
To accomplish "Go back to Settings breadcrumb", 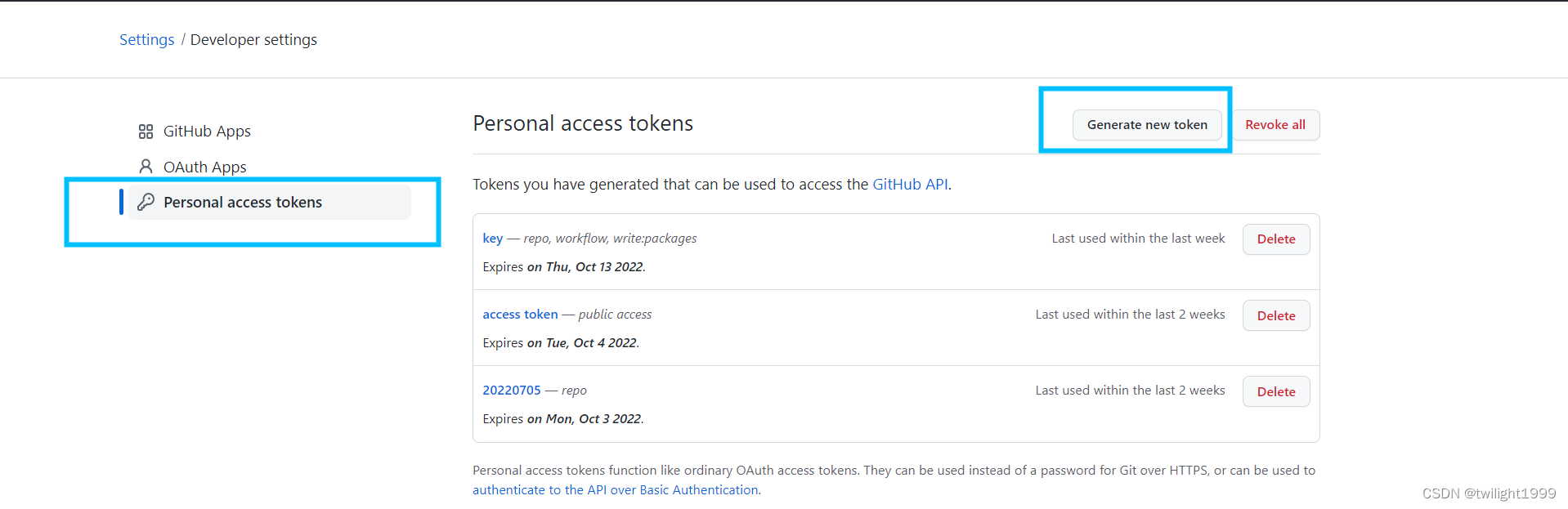I will tap(147, 39).
